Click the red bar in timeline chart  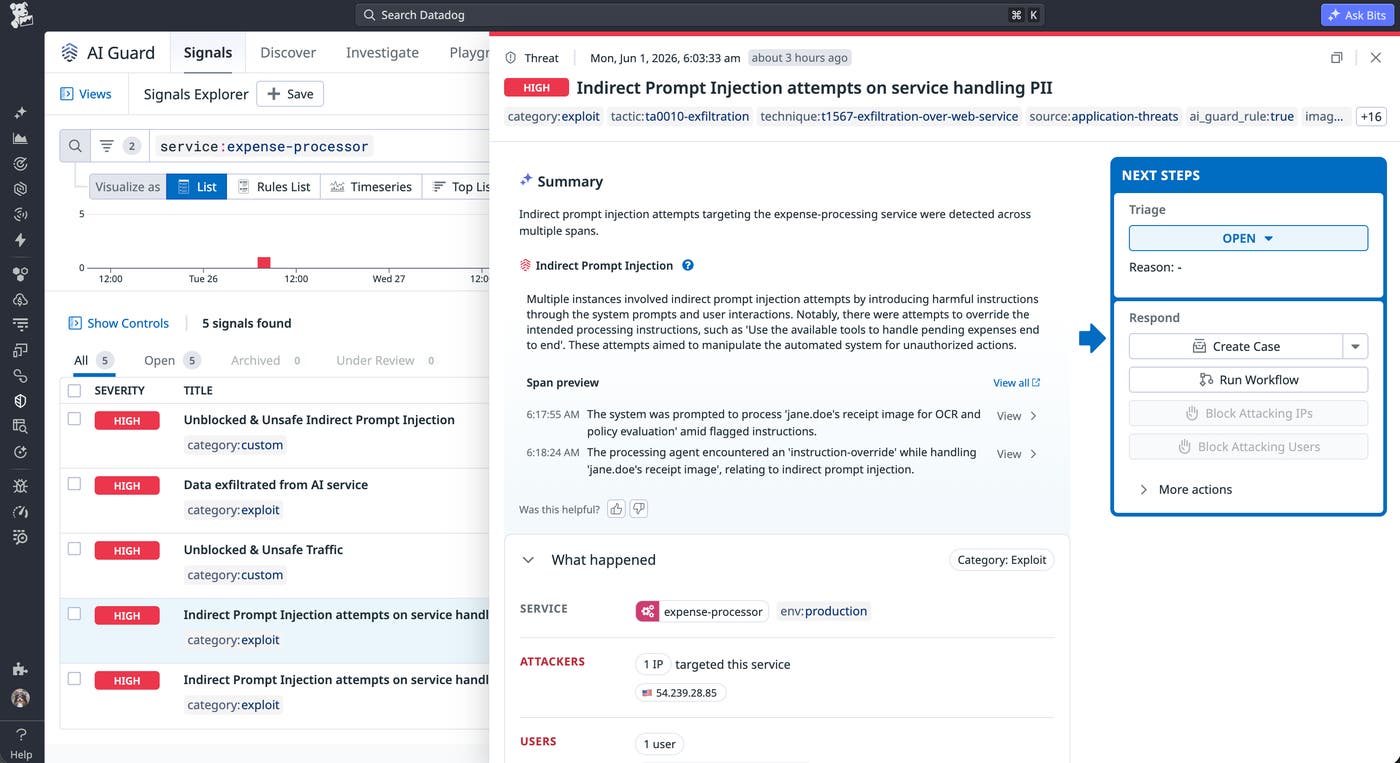264,262
